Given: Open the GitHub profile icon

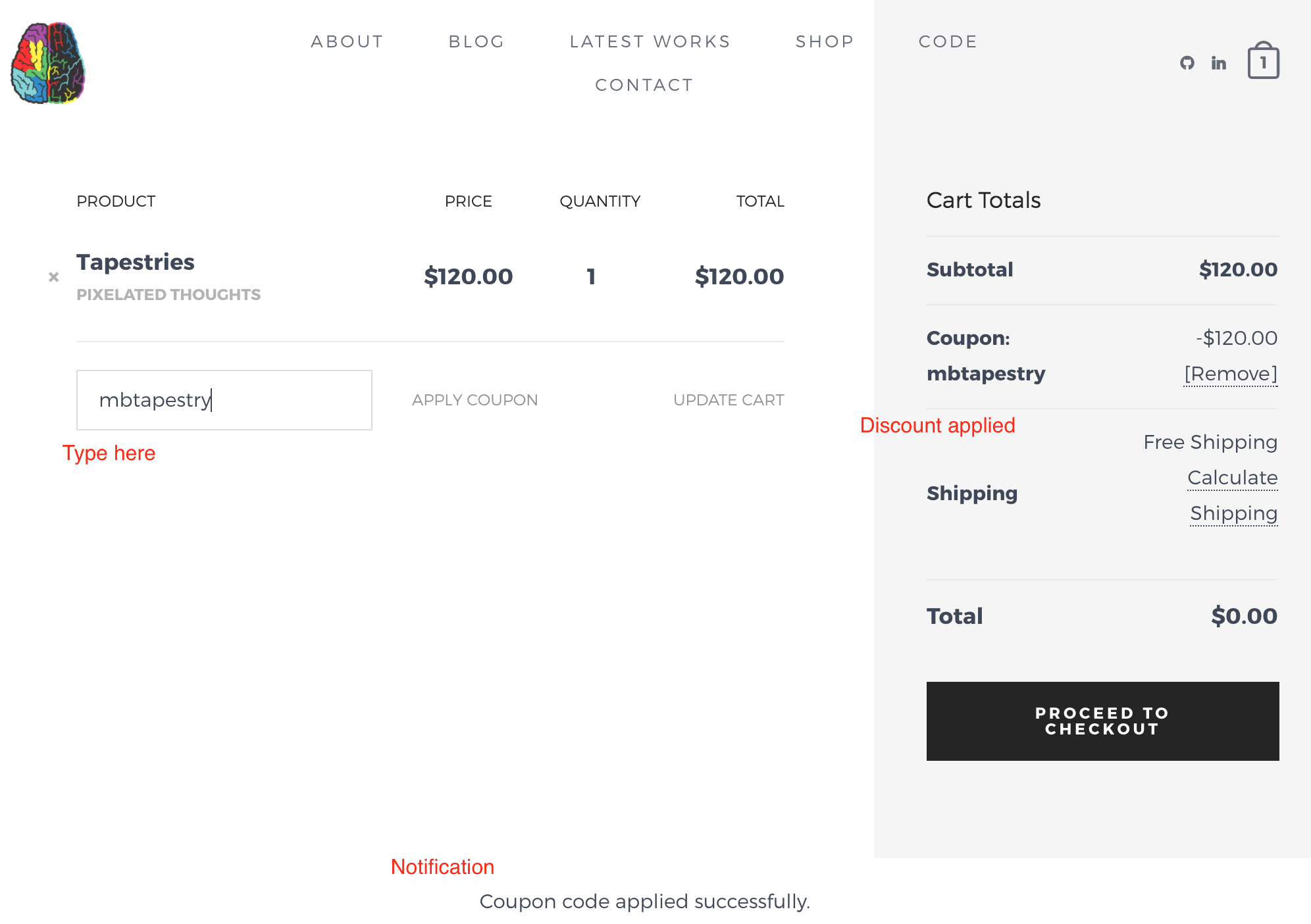Looking at the screenshot, I should click(x=1187, y=63).
